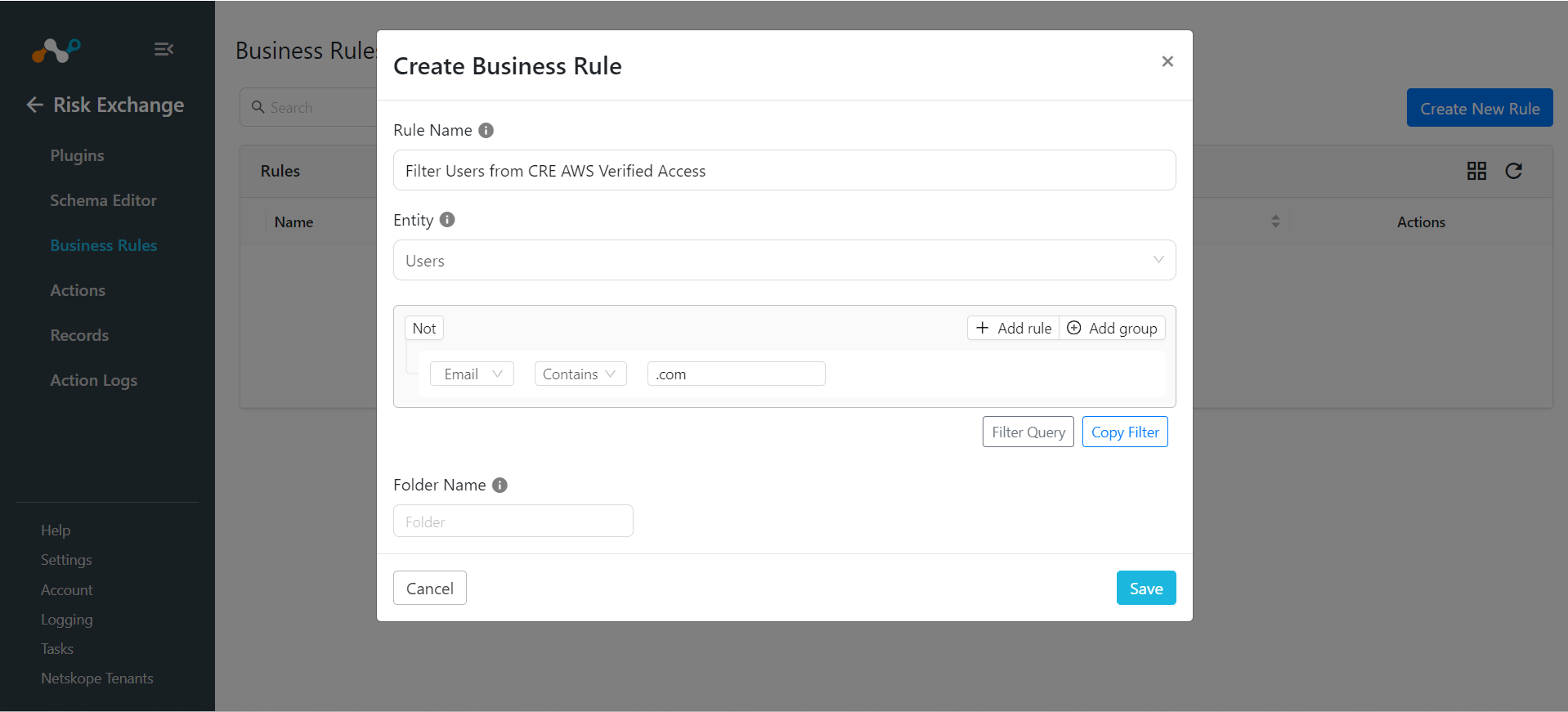Save the business rule
The image size is (1568, 712).
click(x=1146, y=588)
